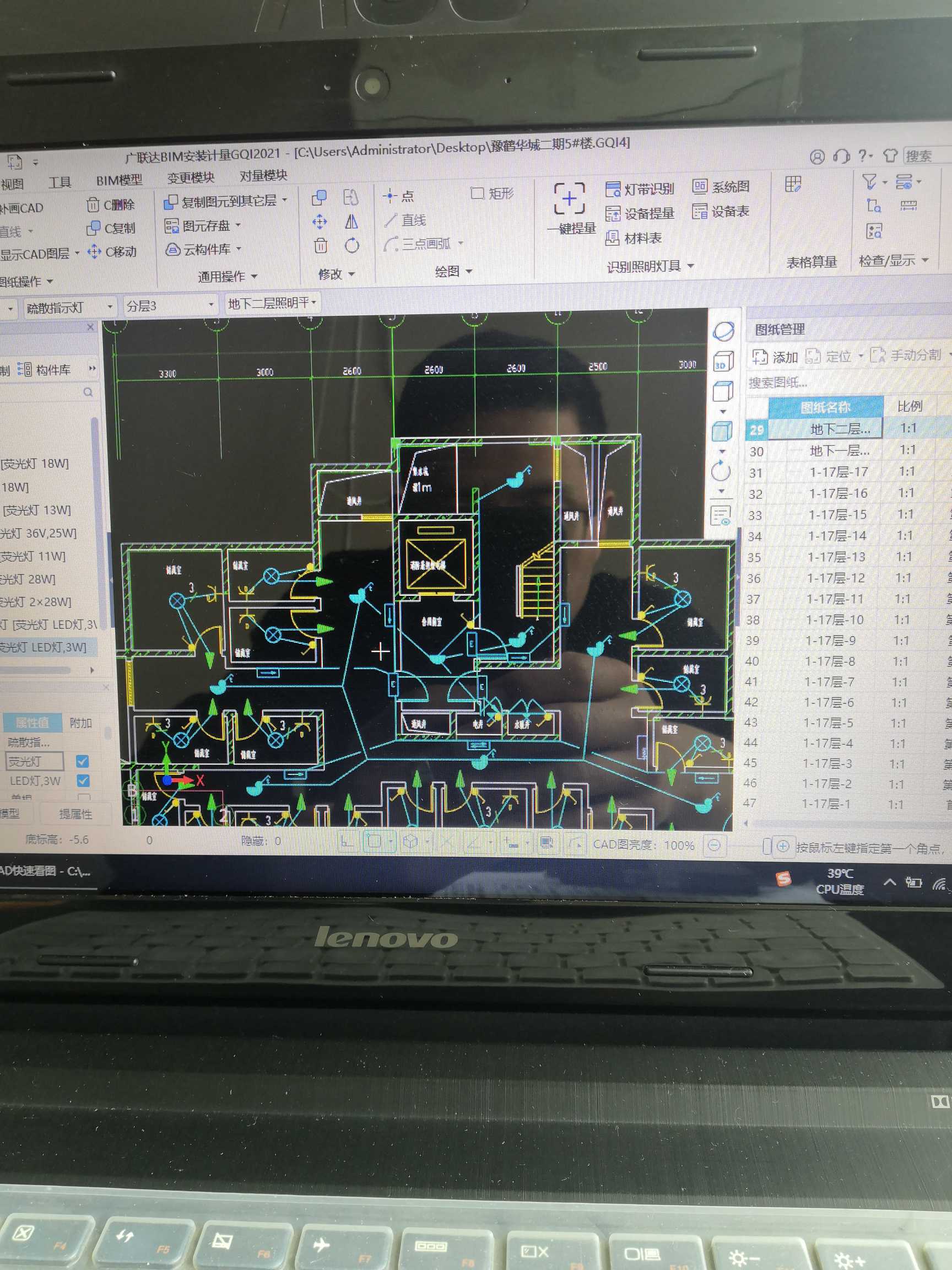Open 云构件库 cloud component library
Screen dimensions: 952x1270
203,249
